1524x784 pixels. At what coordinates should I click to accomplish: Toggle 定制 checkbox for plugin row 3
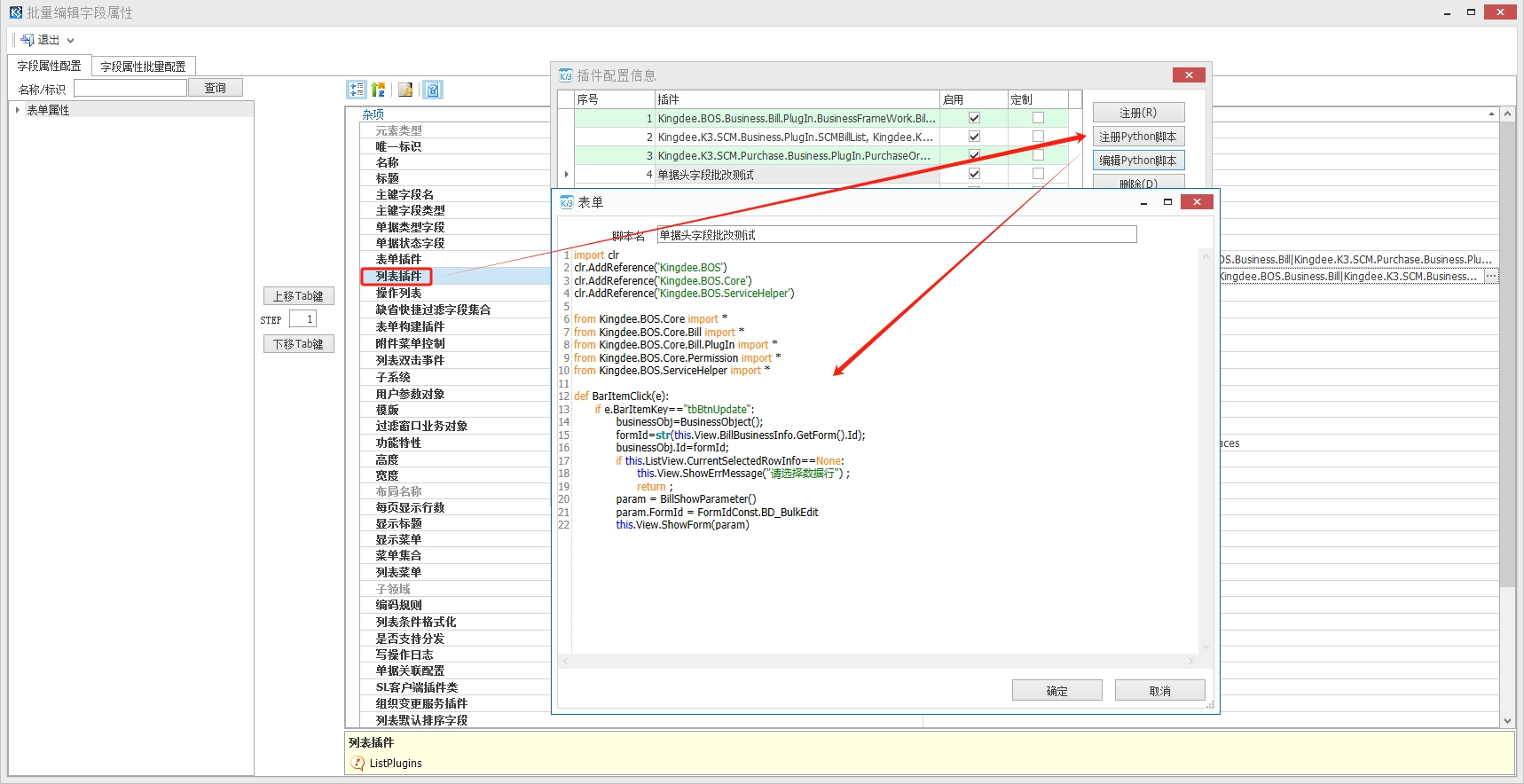coord(1038,155)
